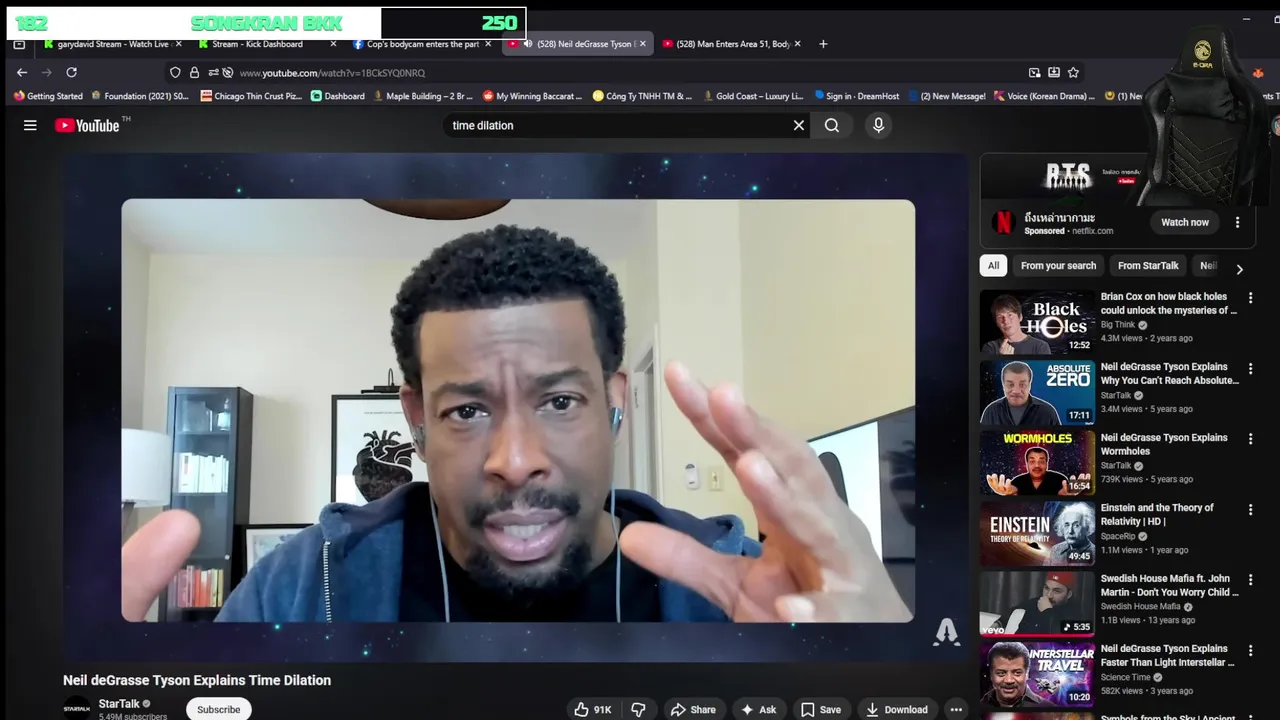
Task: Go back in browser
Action: click(22, 72)
